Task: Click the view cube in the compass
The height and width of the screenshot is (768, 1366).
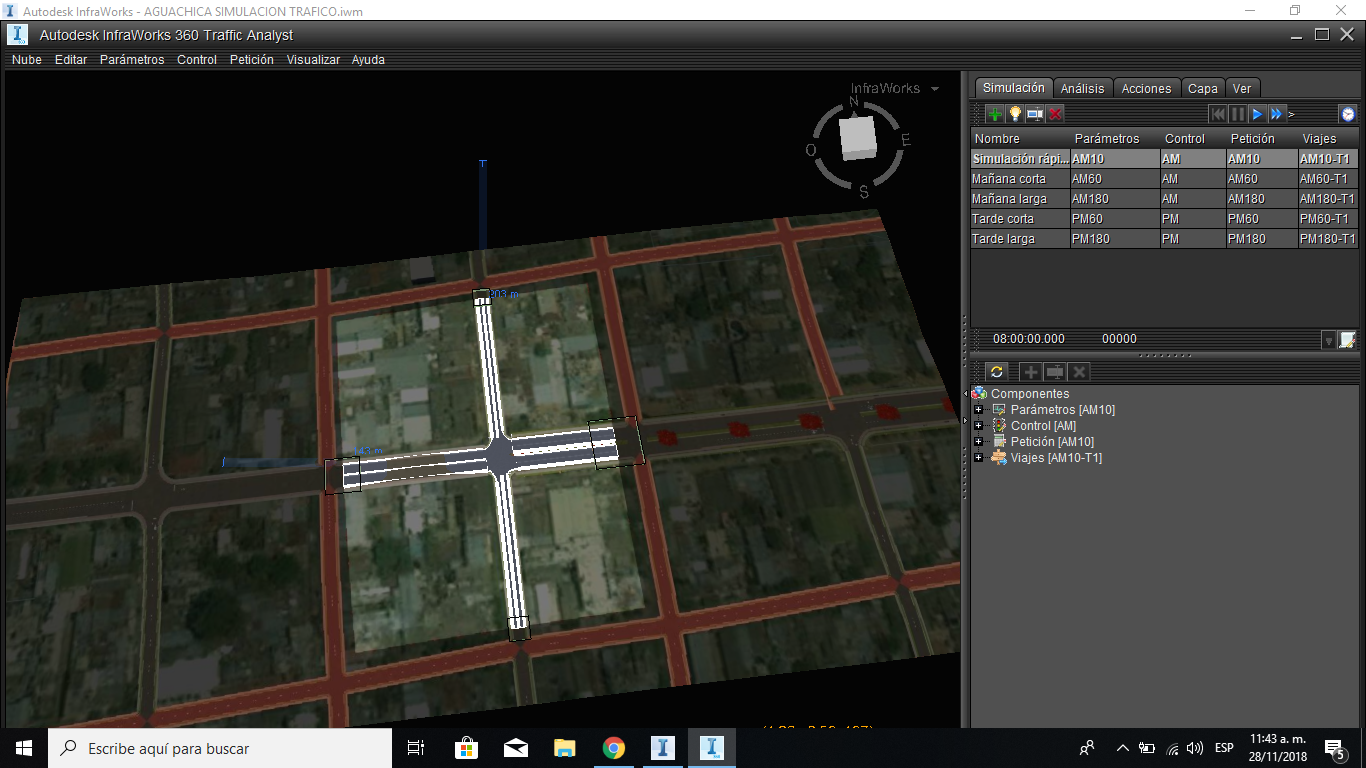Action: pos(857,138)
